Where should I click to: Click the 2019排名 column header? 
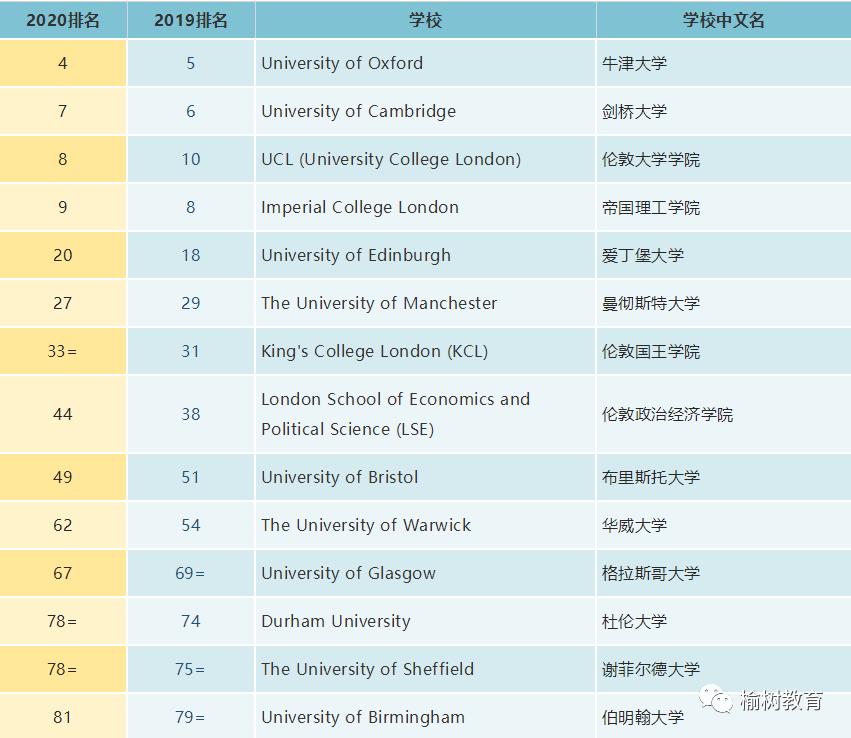[191, 20]
